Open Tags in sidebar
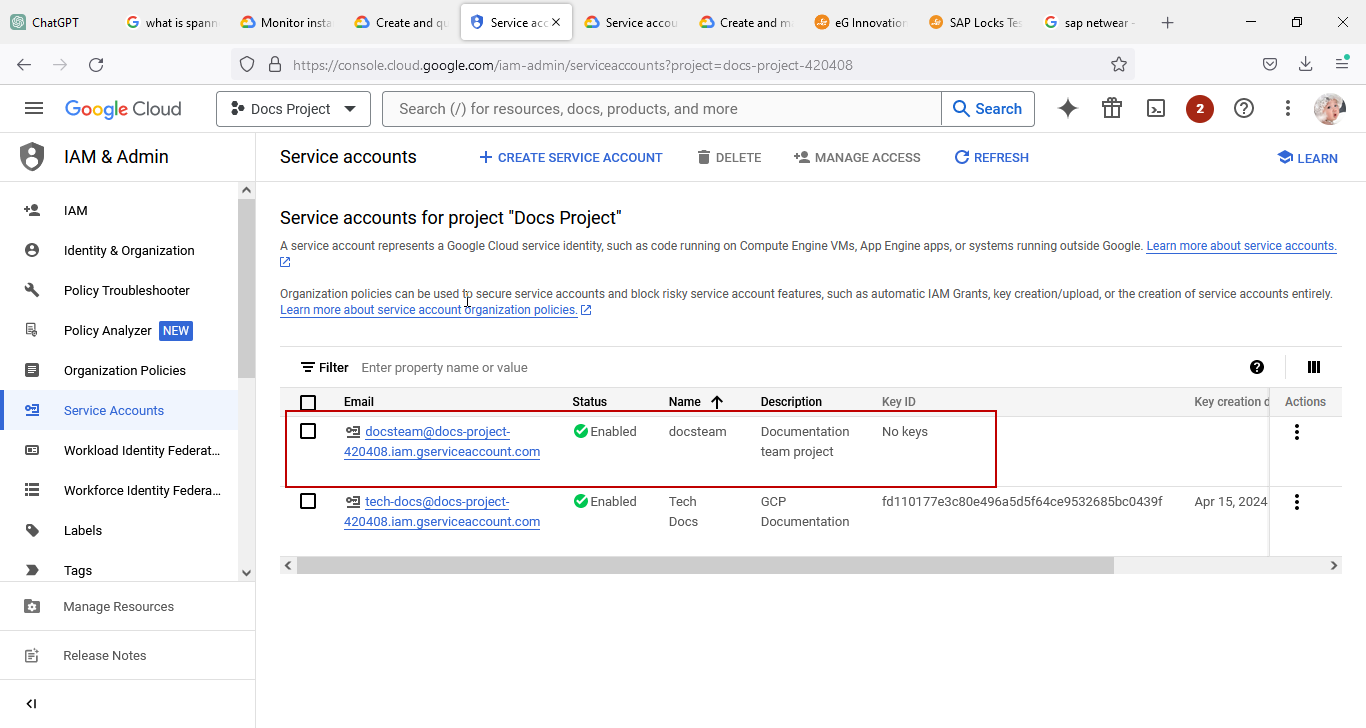 tap(119, 570)
